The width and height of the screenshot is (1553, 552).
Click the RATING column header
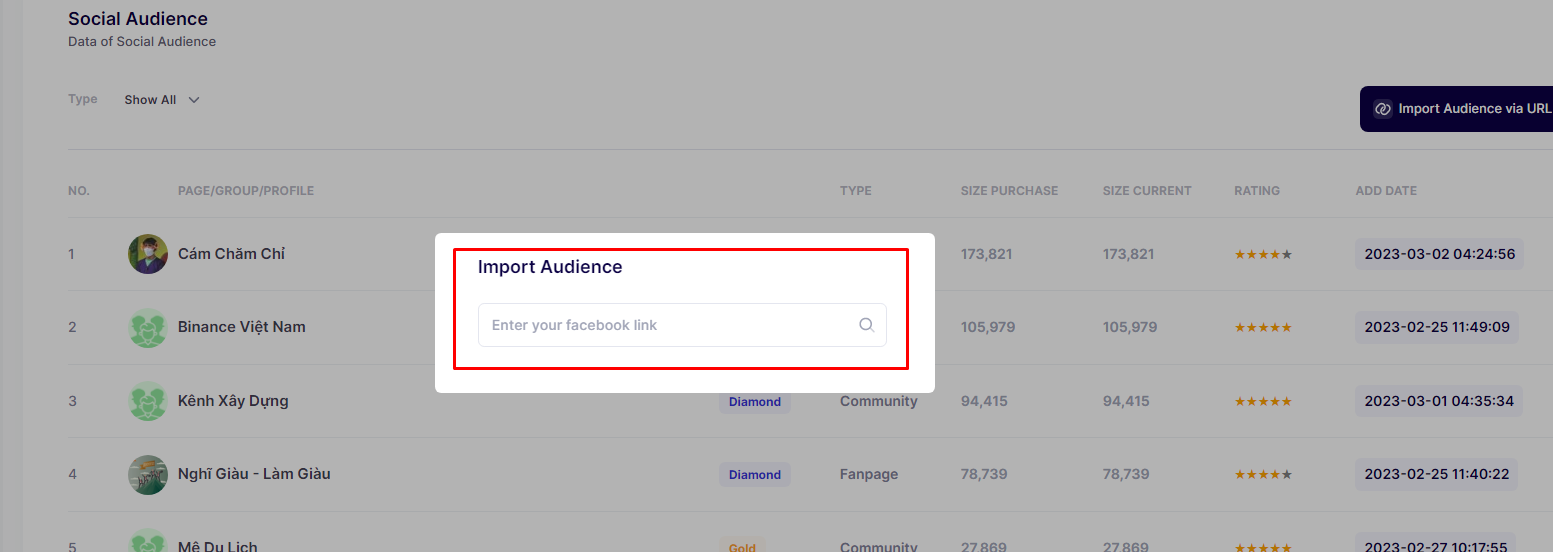[1256, 191]
